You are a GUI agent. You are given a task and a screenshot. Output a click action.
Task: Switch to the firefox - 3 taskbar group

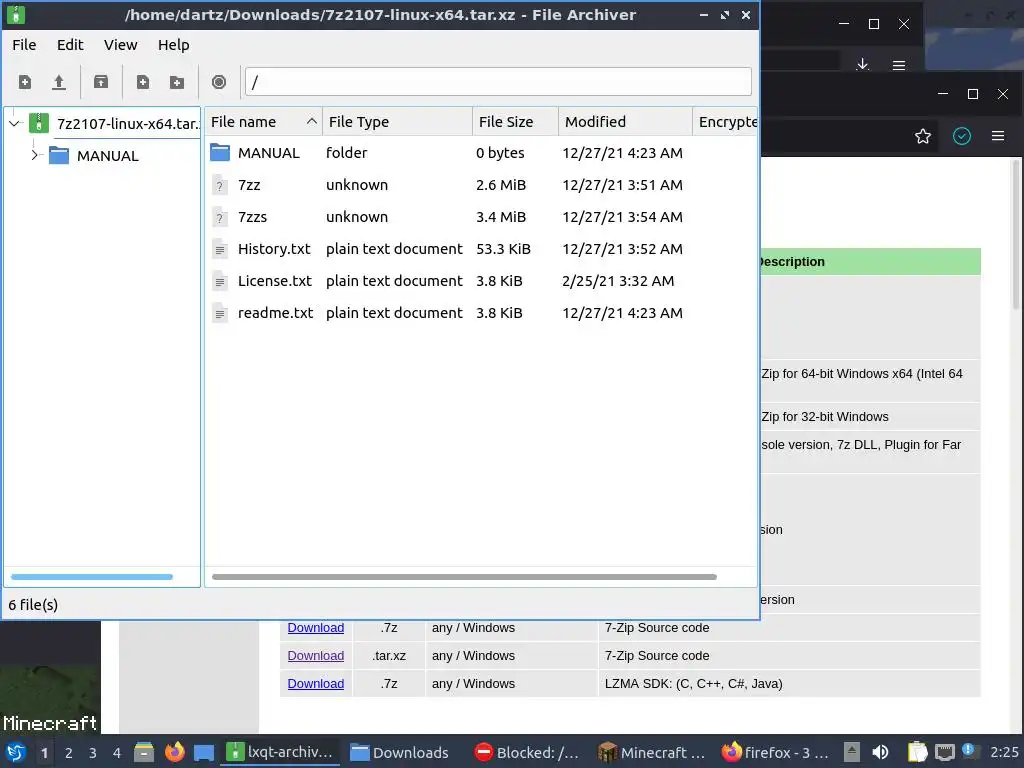pyautogui.click(x=775, y=752)
